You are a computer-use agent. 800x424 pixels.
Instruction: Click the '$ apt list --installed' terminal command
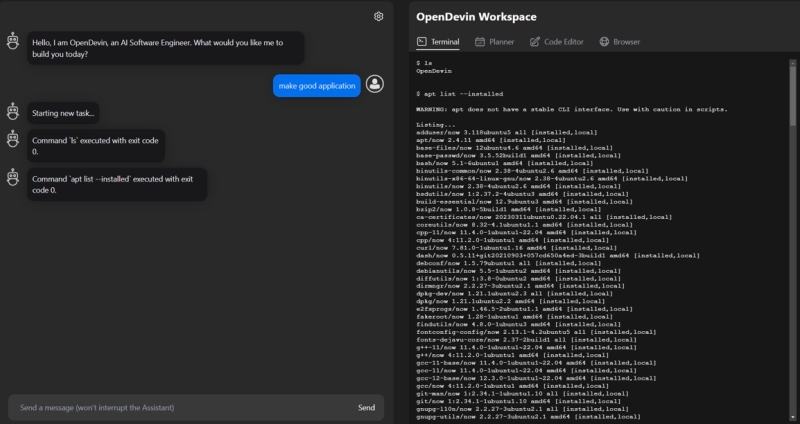coord(460,94)
